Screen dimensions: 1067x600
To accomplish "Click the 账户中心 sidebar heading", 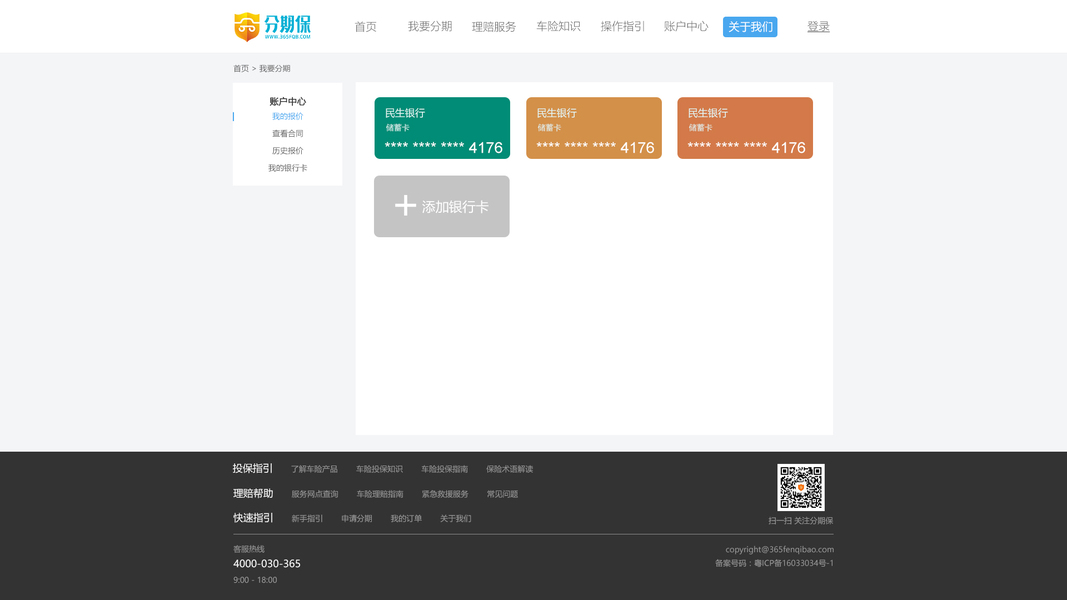I will pos(287,101).
